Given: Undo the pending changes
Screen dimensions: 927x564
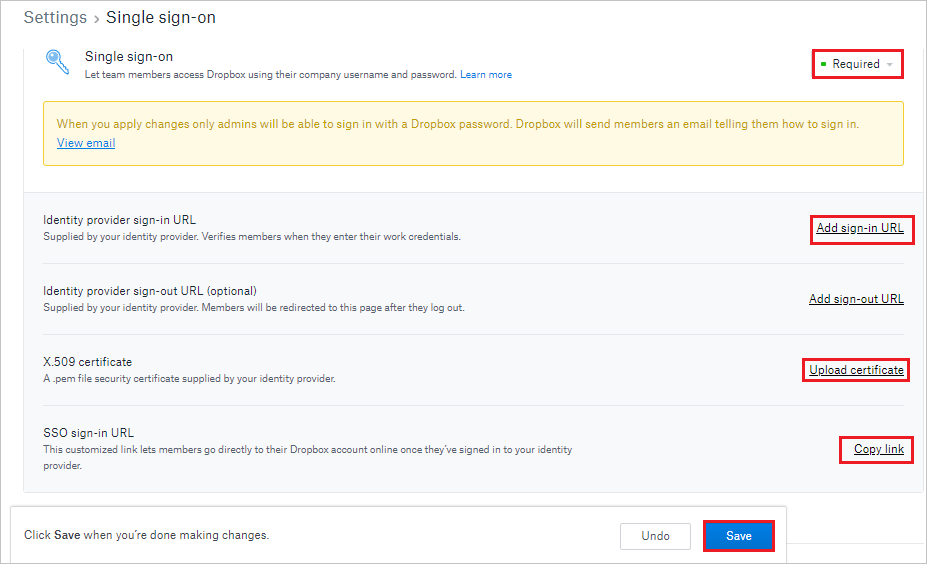Looking at the screenshot, I should [x=655, y=536].
